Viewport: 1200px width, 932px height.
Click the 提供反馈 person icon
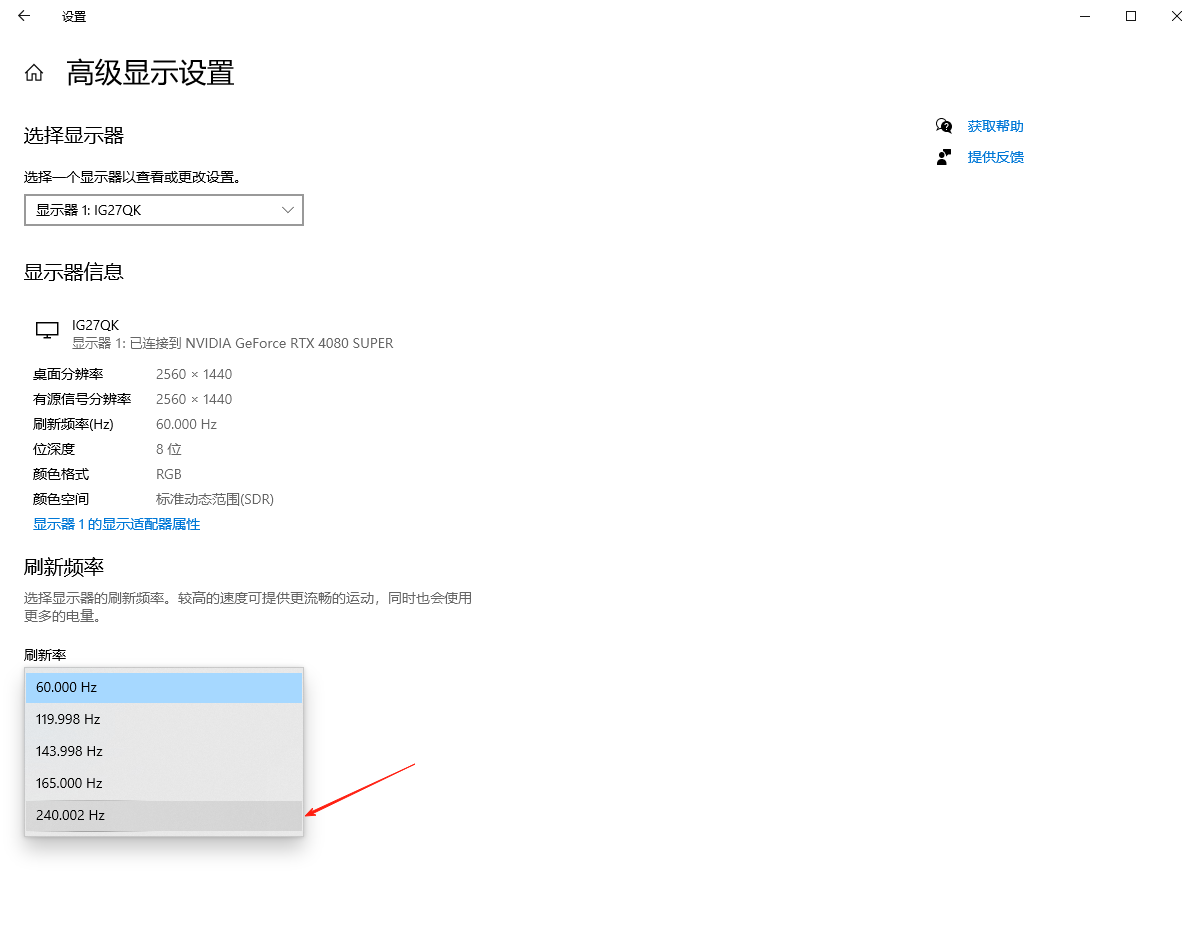tap(944, 157)
